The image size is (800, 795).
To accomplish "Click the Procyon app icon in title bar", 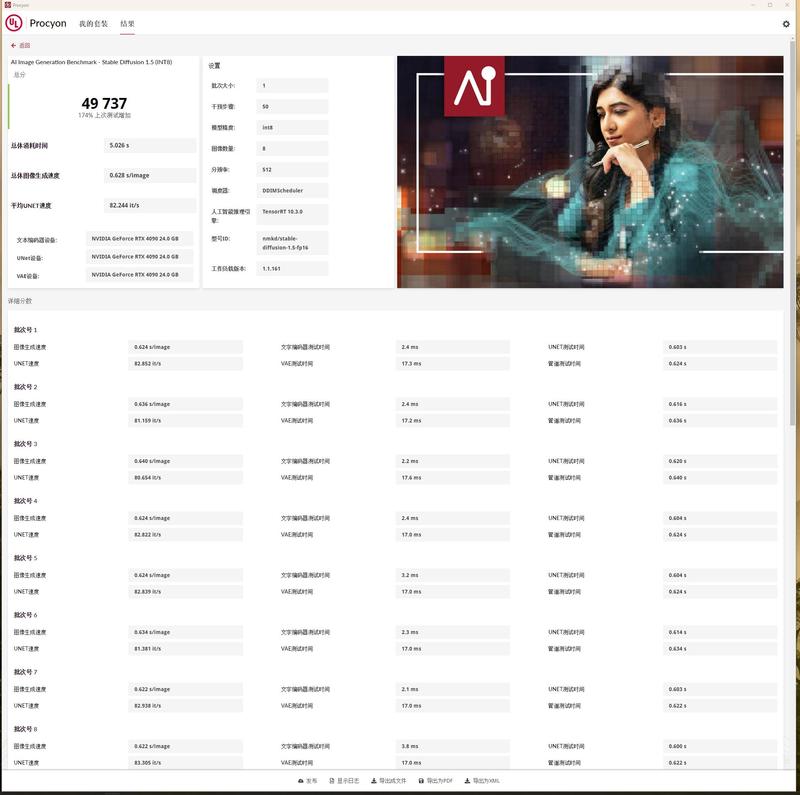I will click(x=7, y=5).
